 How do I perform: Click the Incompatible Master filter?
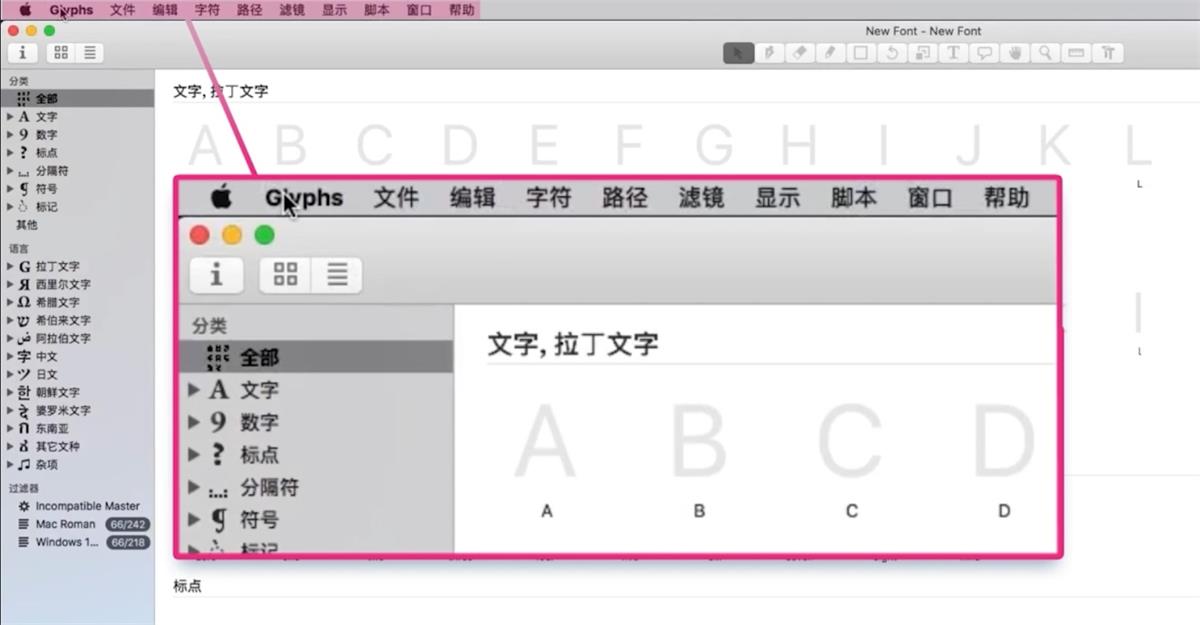click(x=70, y=505)
